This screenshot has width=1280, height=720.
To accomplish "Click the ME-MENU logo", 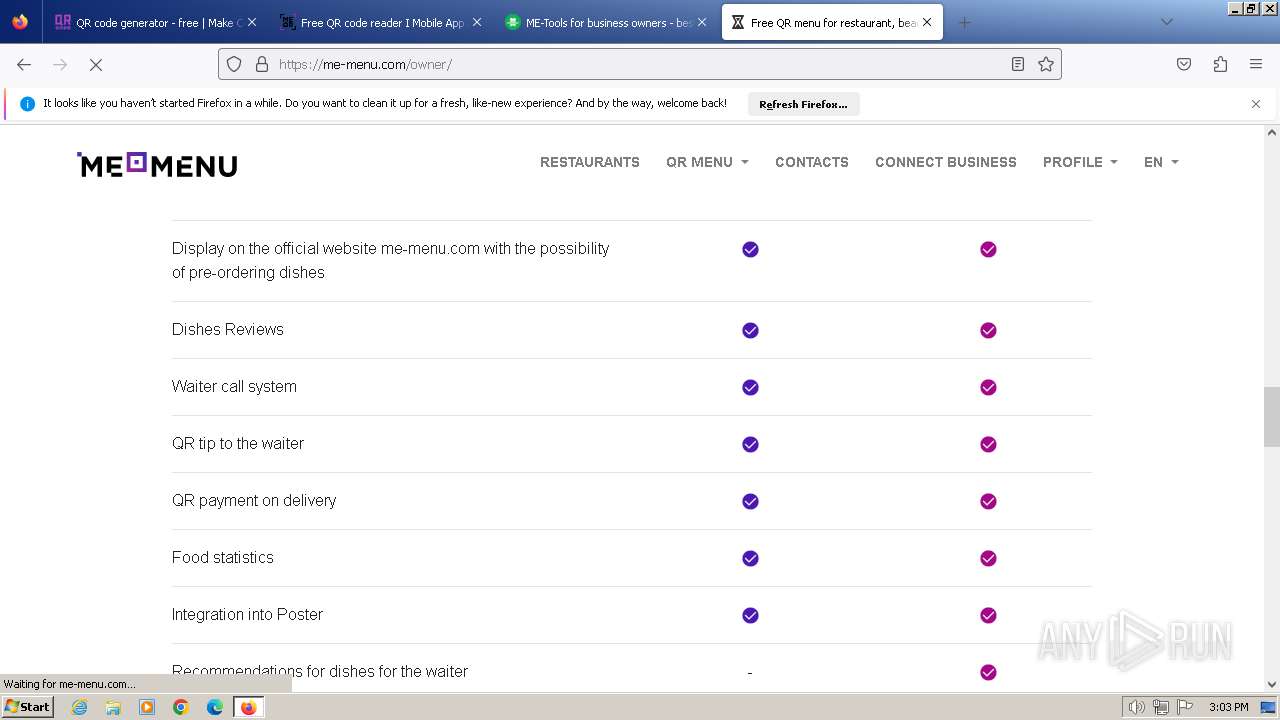I will tap(157, 165).
